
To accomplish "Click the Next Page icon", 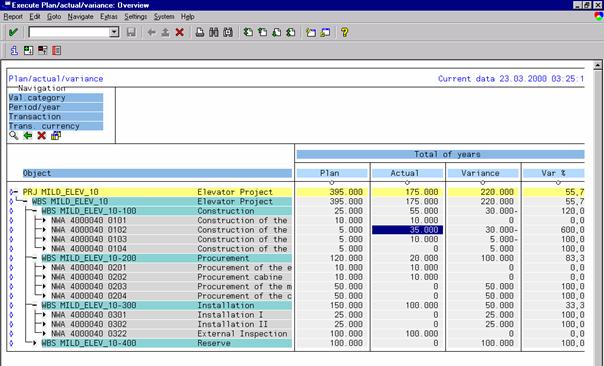I will point(277,32).
